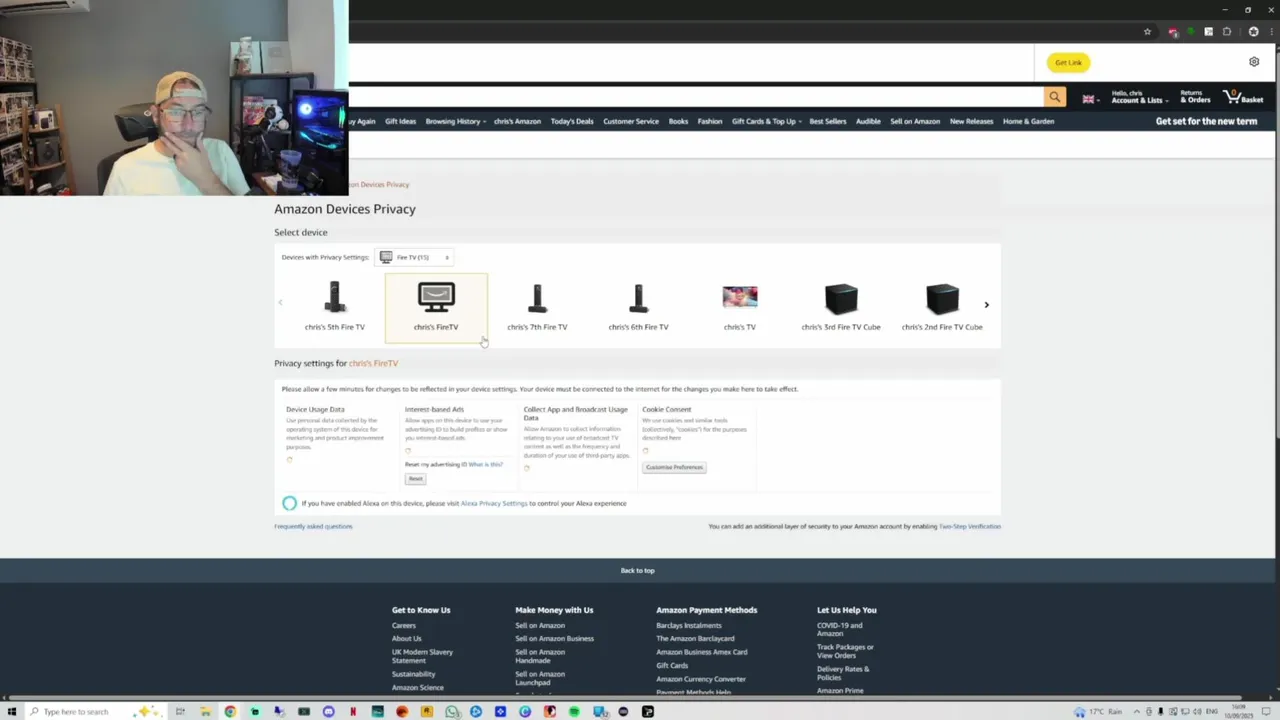This screenshot has height=720, width=1280.
Task: Select chris's 2nd Fire TV Cube
Action: (942, 306)
